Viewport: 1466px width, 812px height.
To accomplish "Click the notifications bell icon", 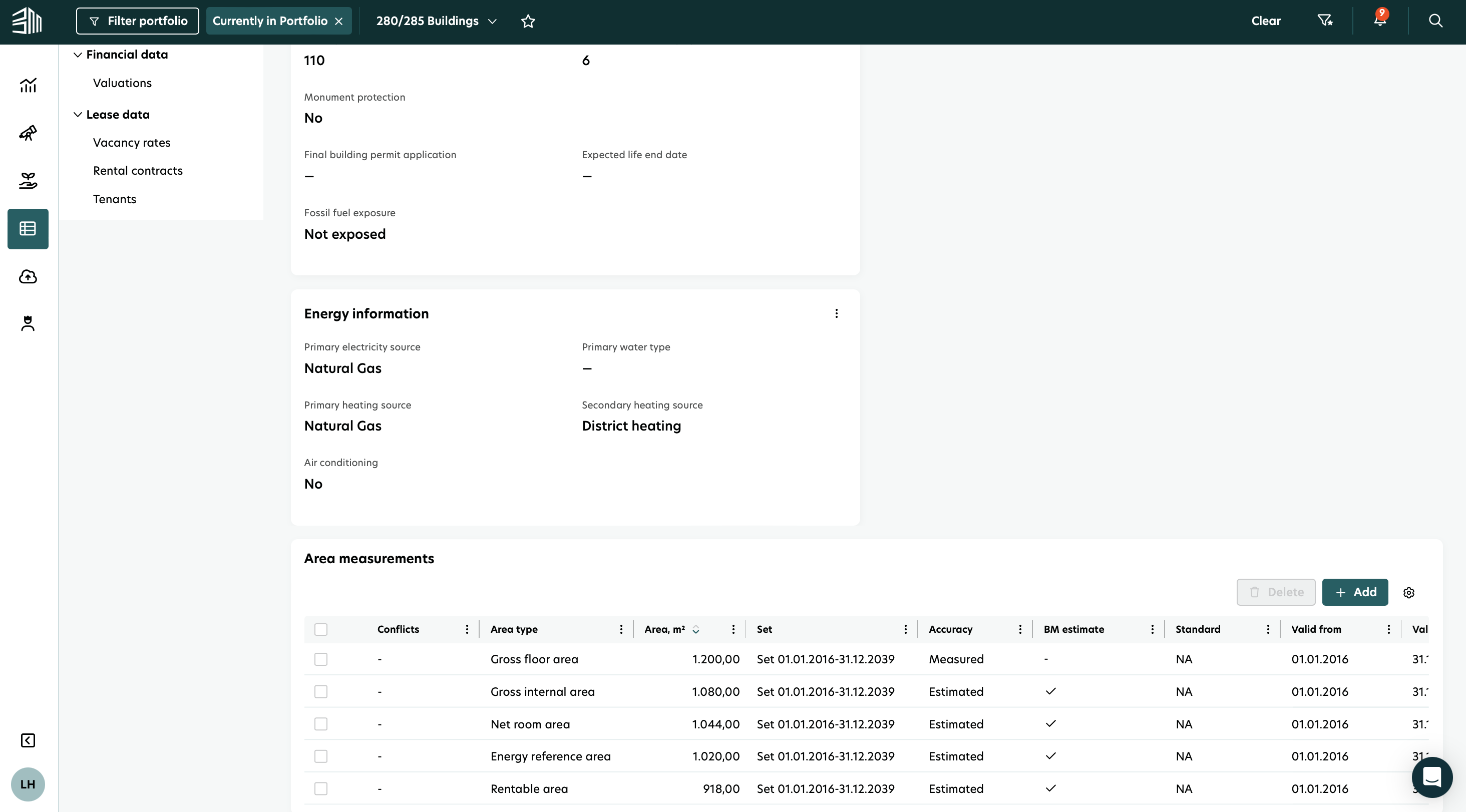I will 1380,21.
